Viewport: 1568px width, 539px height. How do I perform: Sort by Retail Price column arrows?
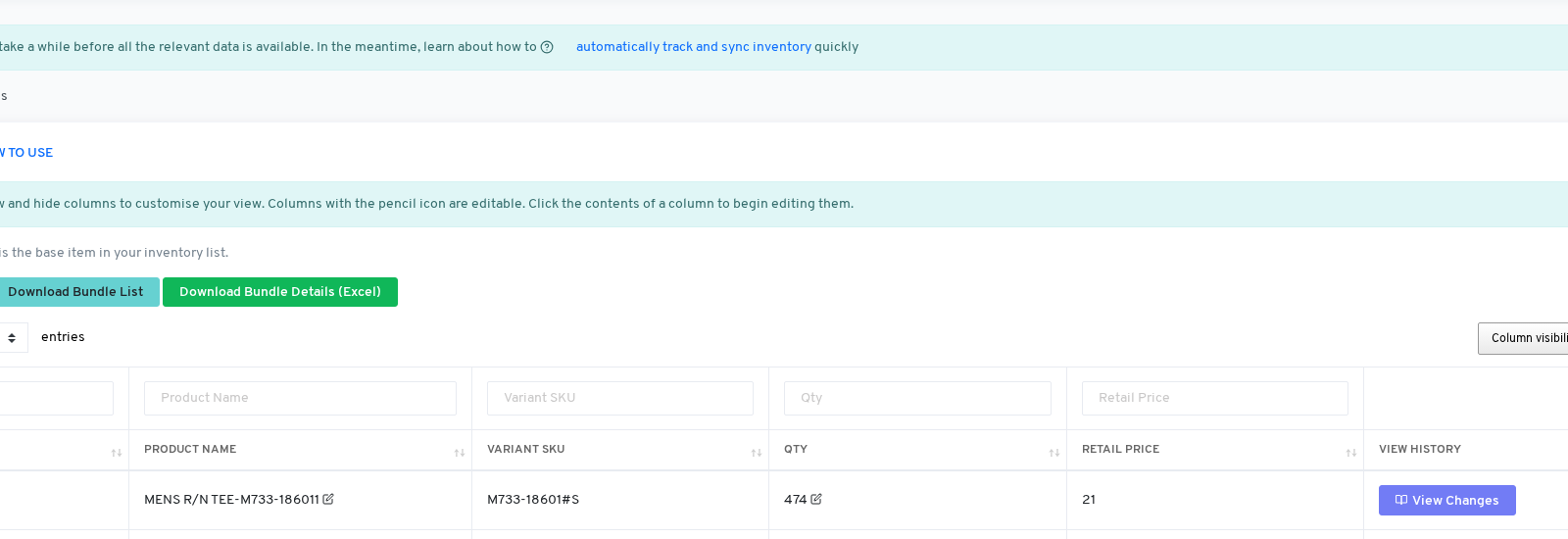[x=1351, y=453]
